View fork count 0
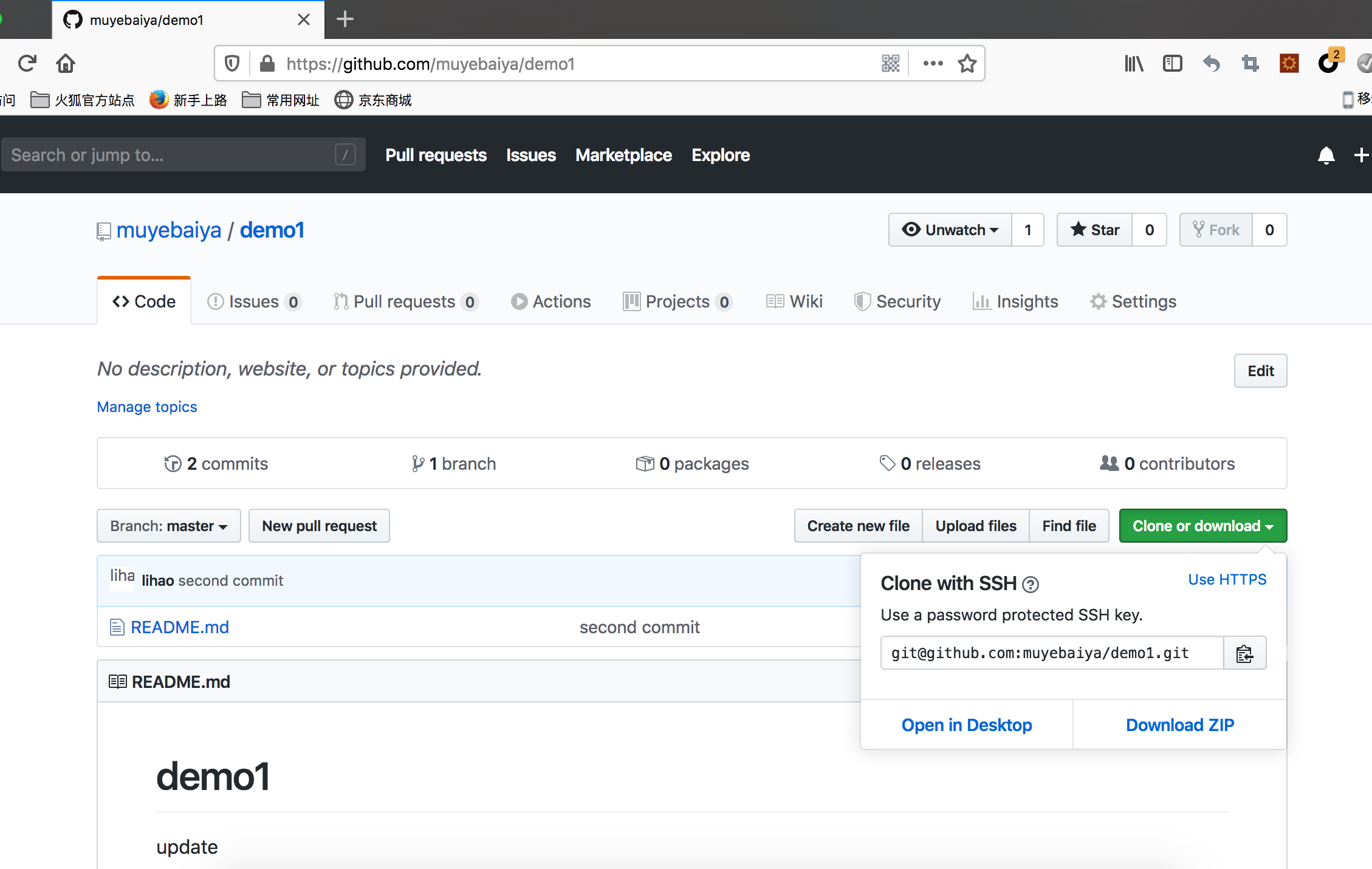Viewport: 1372px width, 869px height. pos(1270,230)
